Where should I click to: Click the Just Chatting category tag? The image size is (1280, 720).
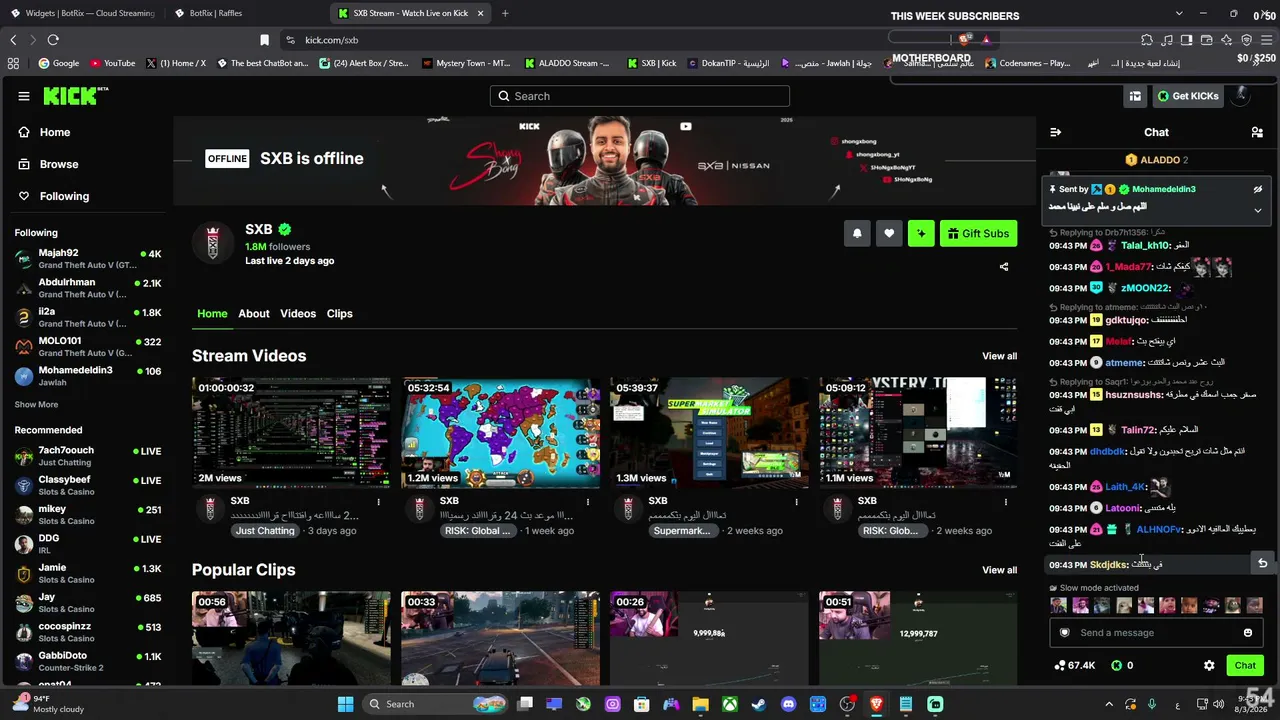(265, 531)
